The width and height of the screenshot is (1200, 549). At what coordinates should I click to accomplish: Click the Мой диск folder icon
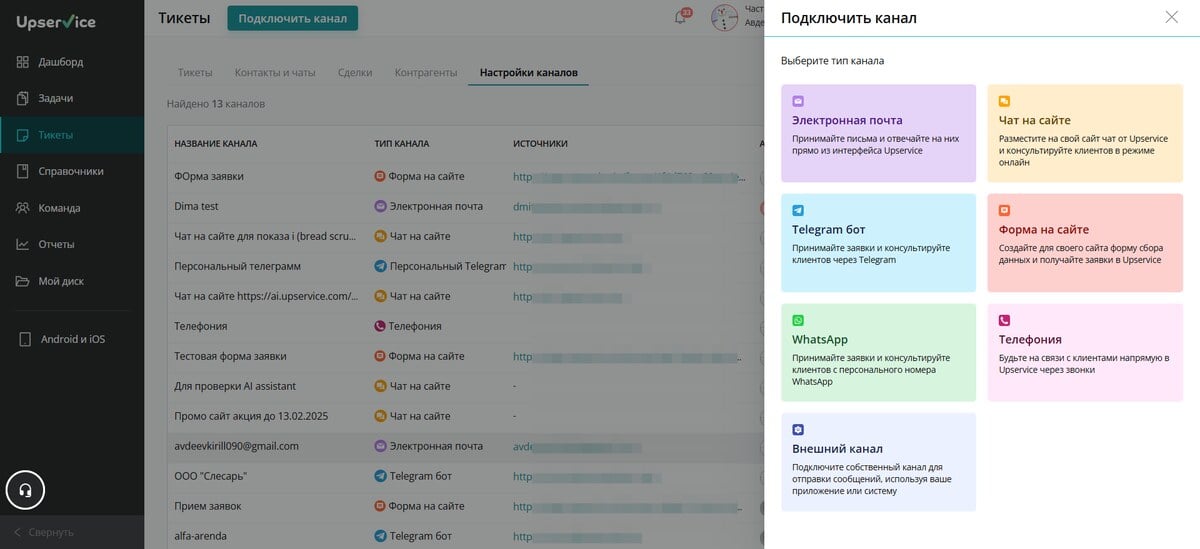point(23,281)
